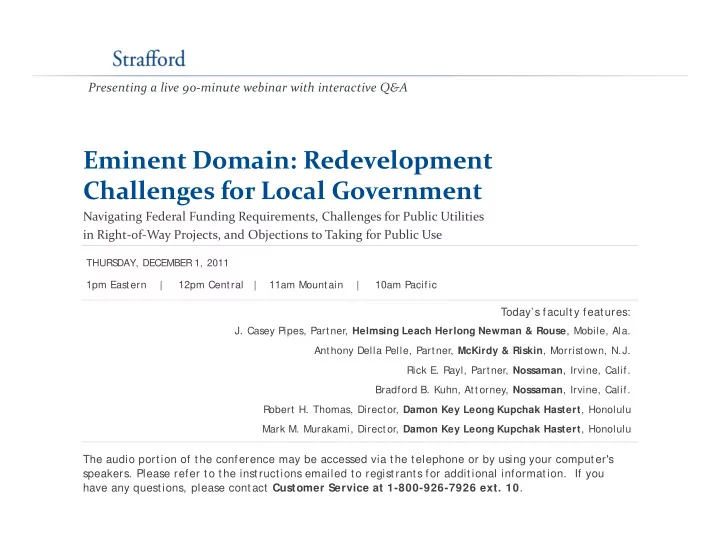Image resolution: width=720 pixels, height=557 pixels.
Task: Click the '1pm Eastern' time
Action: [117, 285]
